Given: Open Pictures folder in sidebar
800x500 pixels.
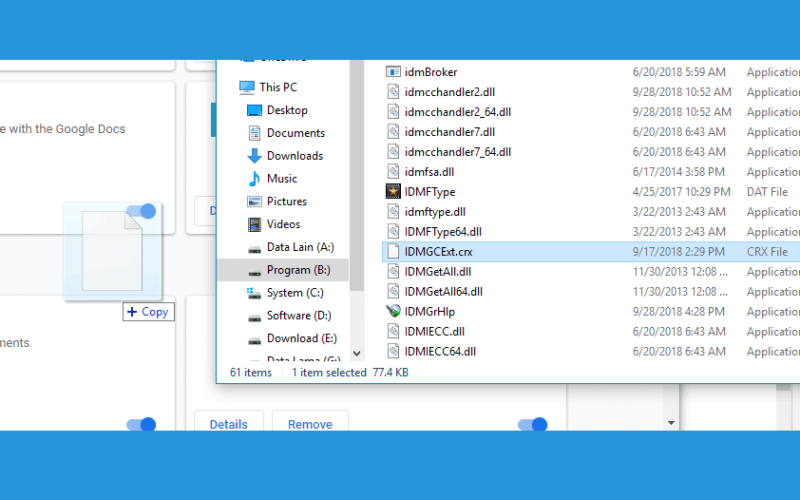Looking at the screenshot, I should click(287, 202).
